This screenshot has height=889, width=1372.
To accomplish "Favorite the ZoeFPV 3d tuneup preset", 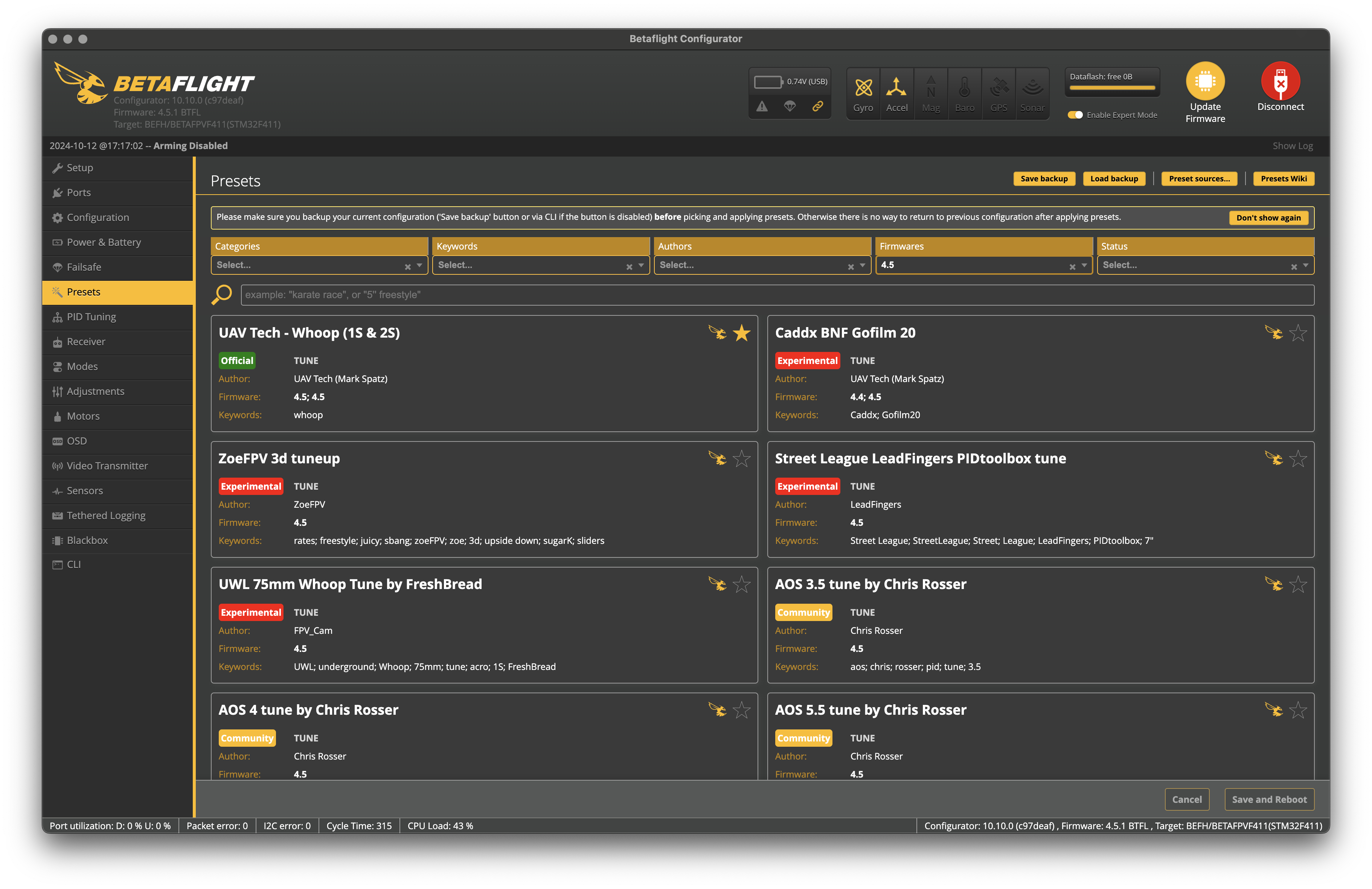I will click(x=741, y=458).
